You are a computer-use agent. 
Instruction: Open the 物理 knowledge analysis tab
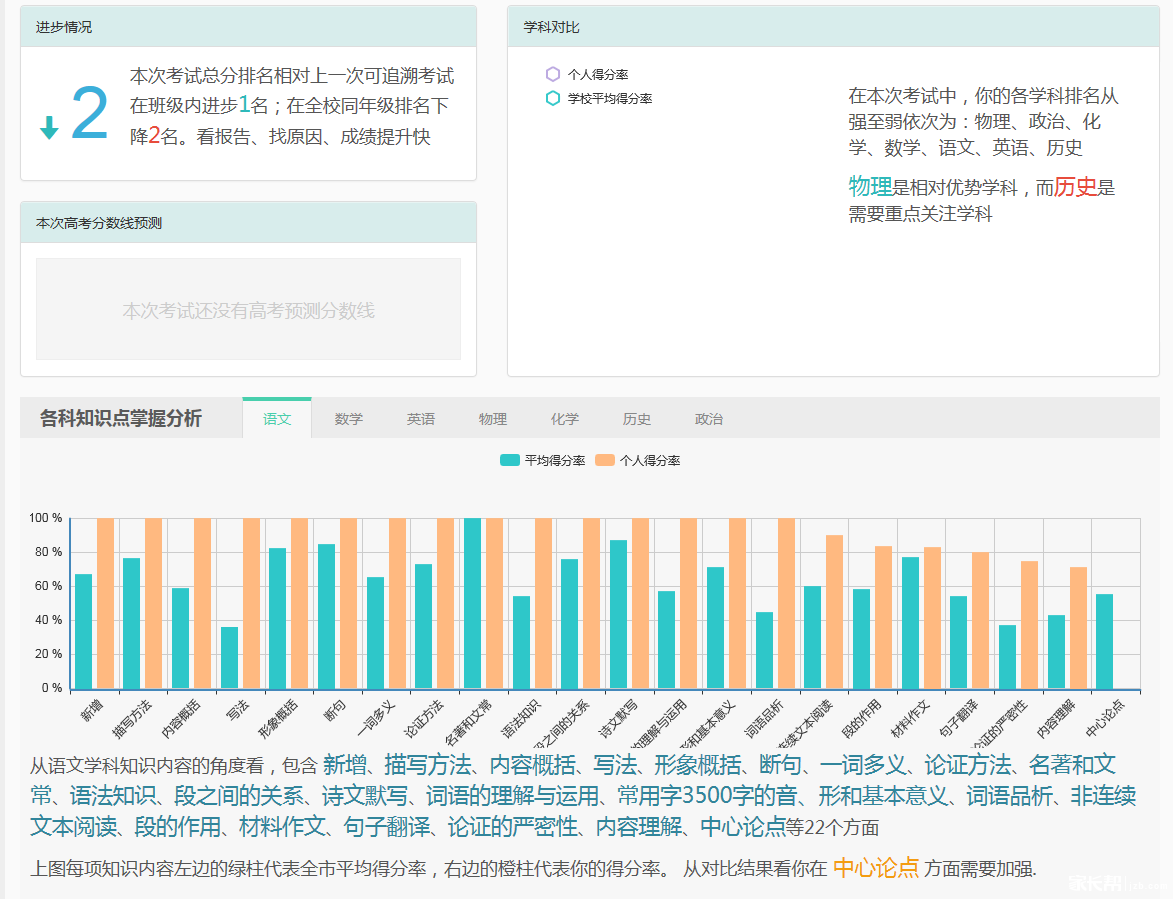493,419
